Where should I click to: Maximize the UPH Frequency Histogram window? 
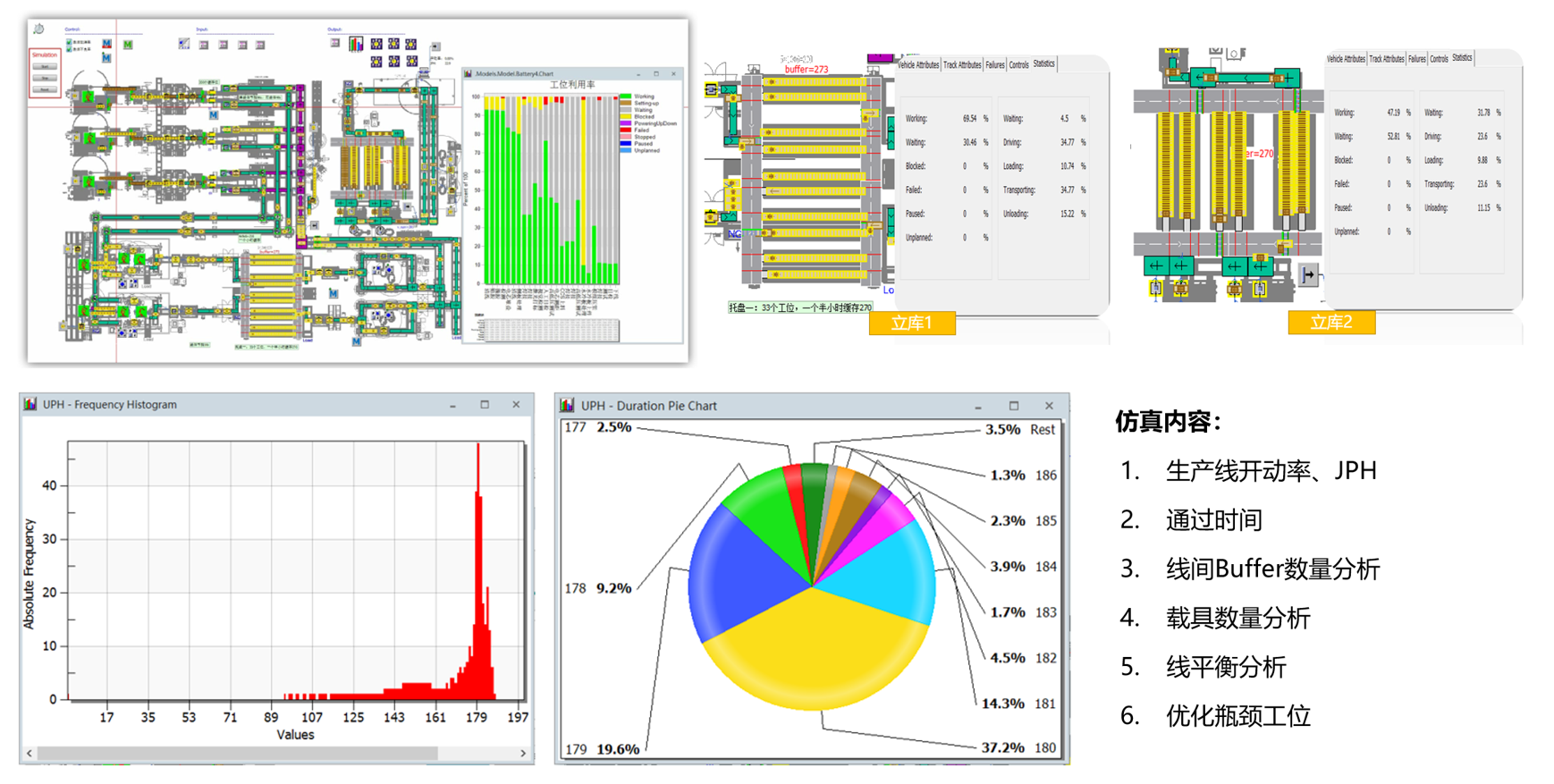pos(485,405)
